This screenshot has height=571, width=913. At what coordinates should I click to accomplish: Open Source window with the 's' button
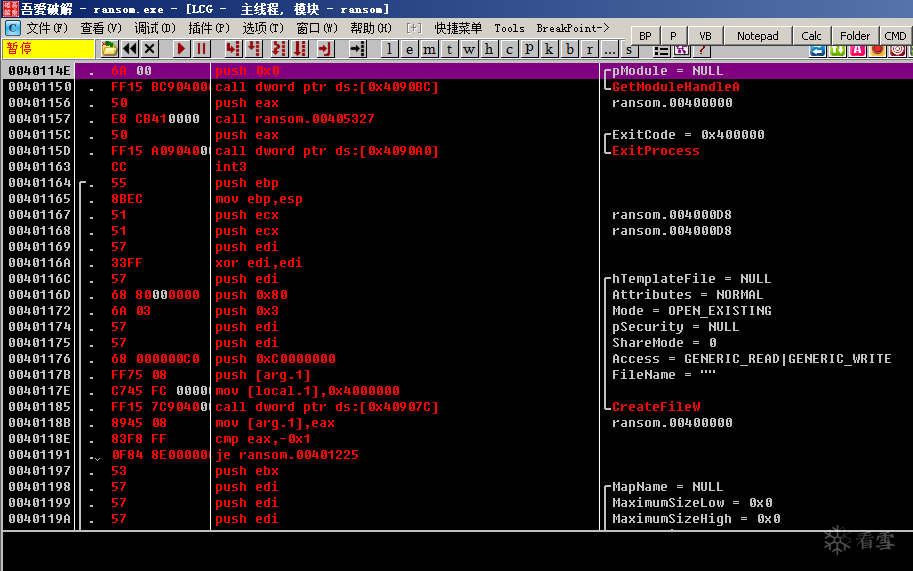629,49
